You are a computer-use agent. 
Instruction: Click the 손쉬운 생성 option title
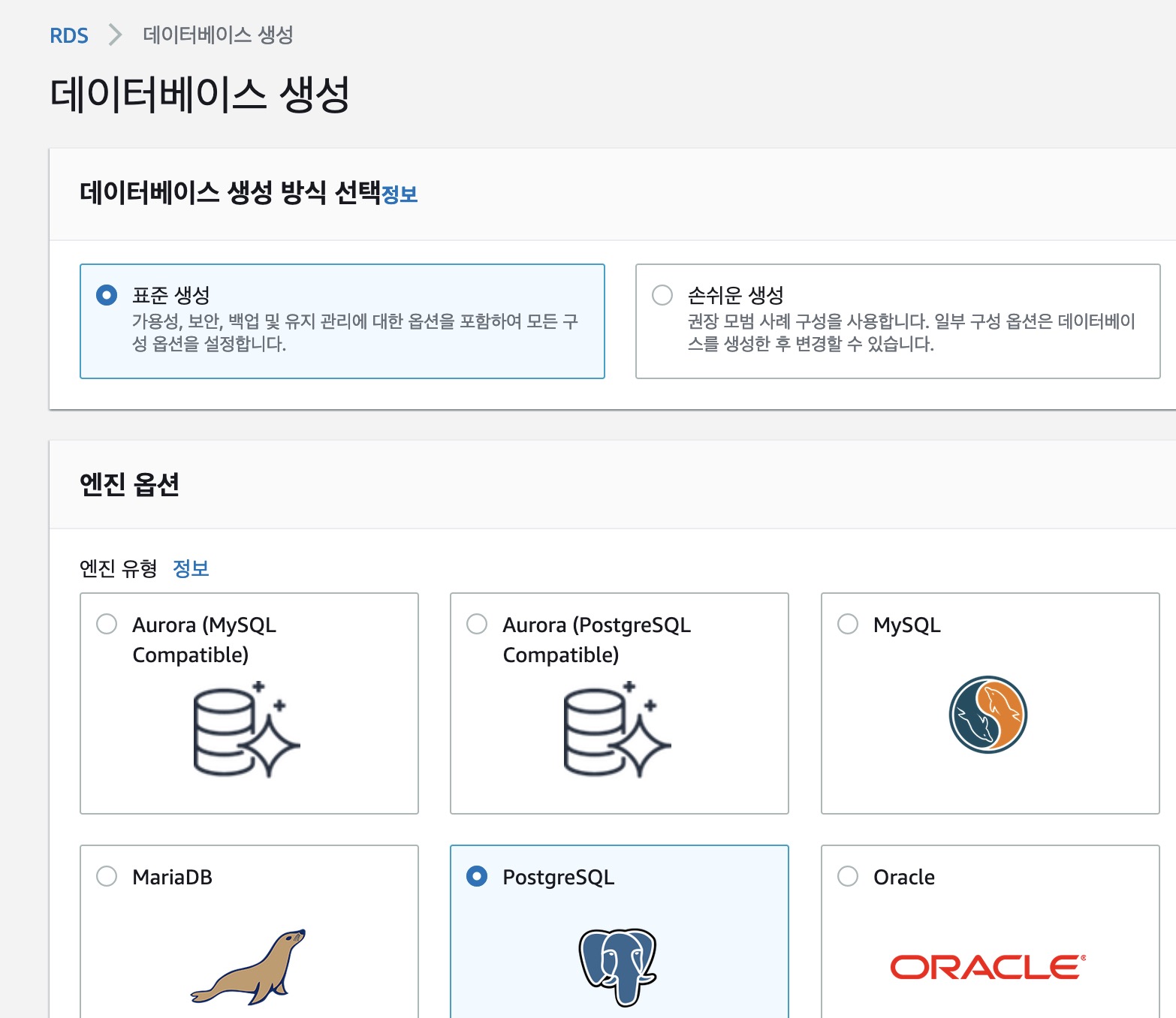pyautogui.click(x=736, y=295)
